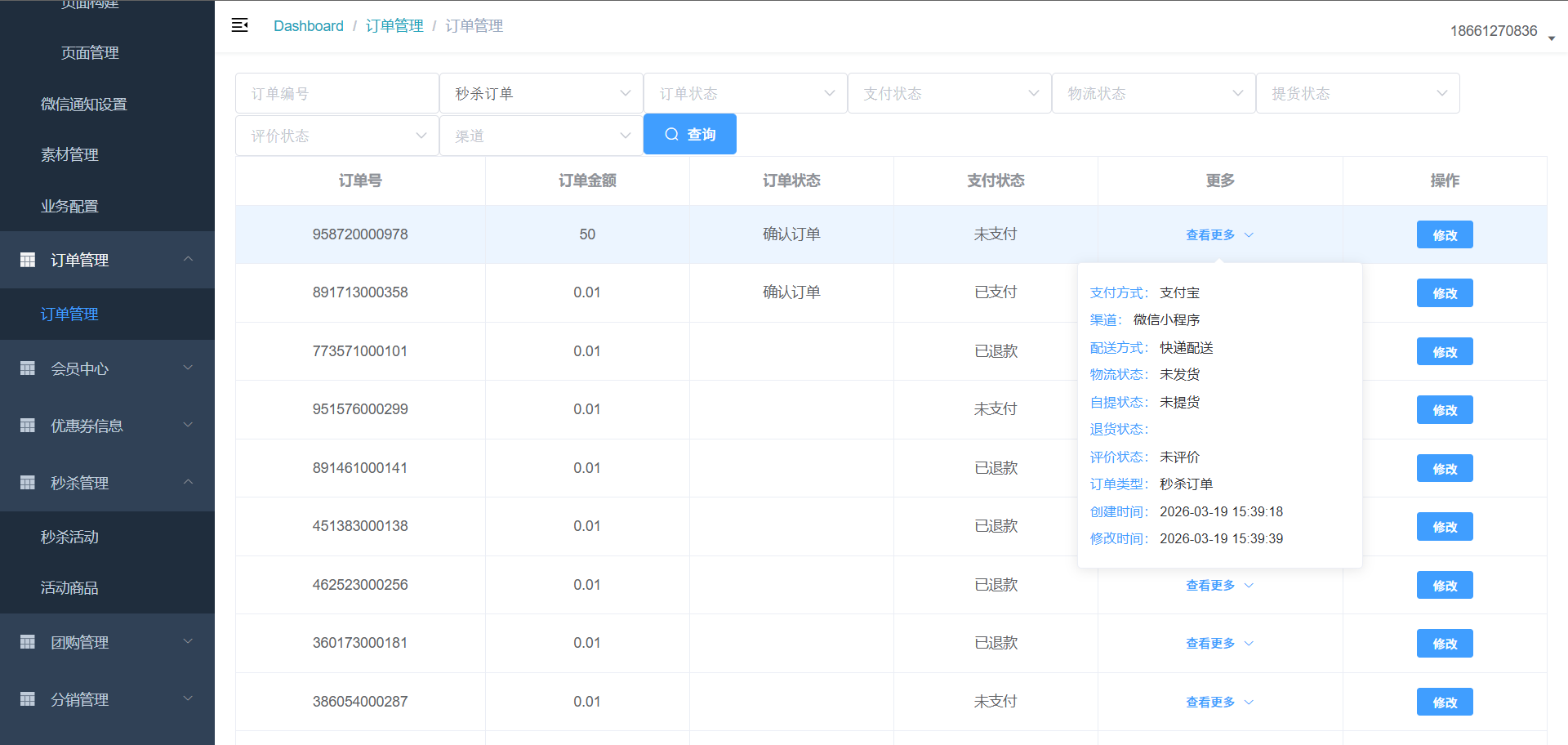Open the 订单状态 filter dropdown
Screen dimensions: 1568x745
coord(745,93)
